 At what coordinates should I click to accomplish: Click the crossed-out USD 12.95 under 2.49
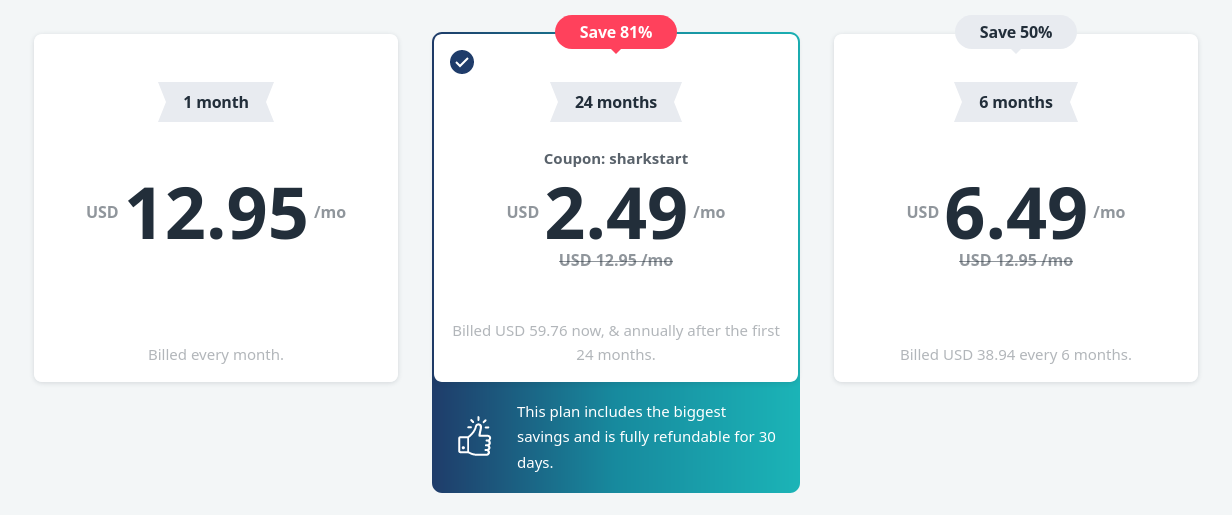(616, 260)
